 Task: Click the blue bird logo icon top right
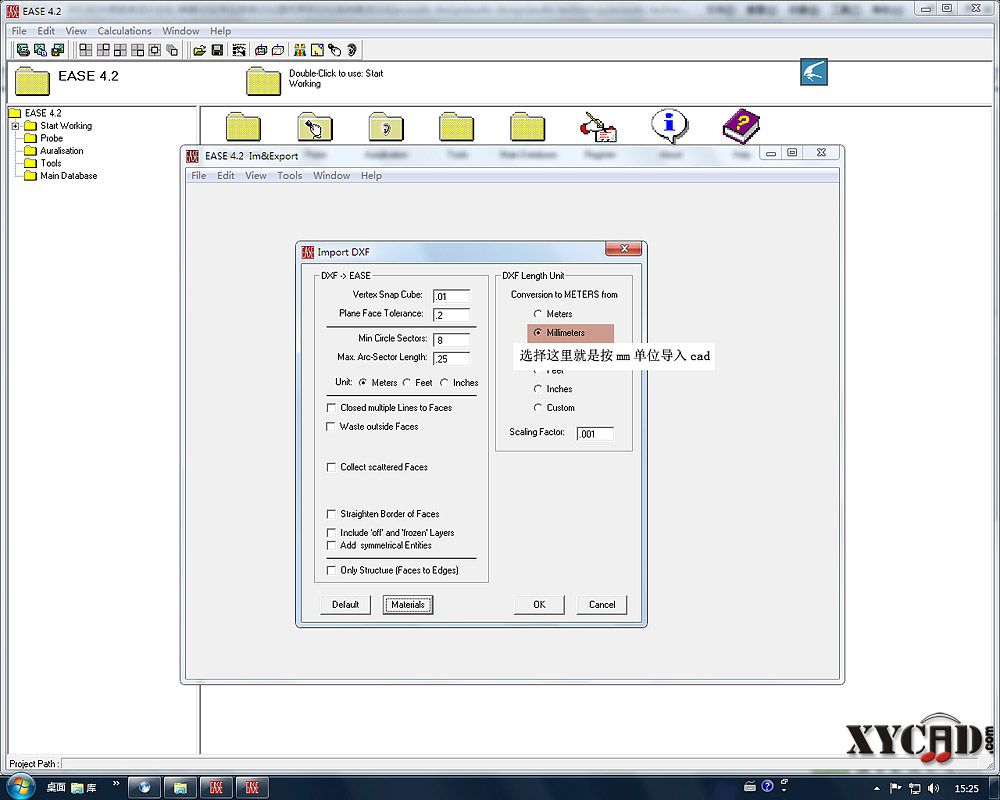(x=814, y=71)
